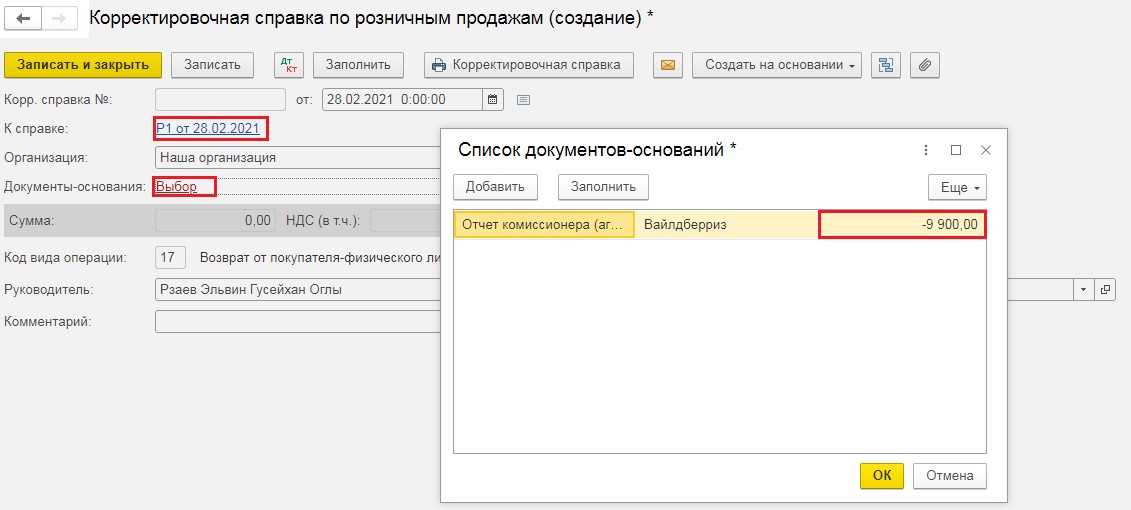Screen dimensions: 1131x510
Task: Go back with the left arrow button
Action: coord(23,19)
